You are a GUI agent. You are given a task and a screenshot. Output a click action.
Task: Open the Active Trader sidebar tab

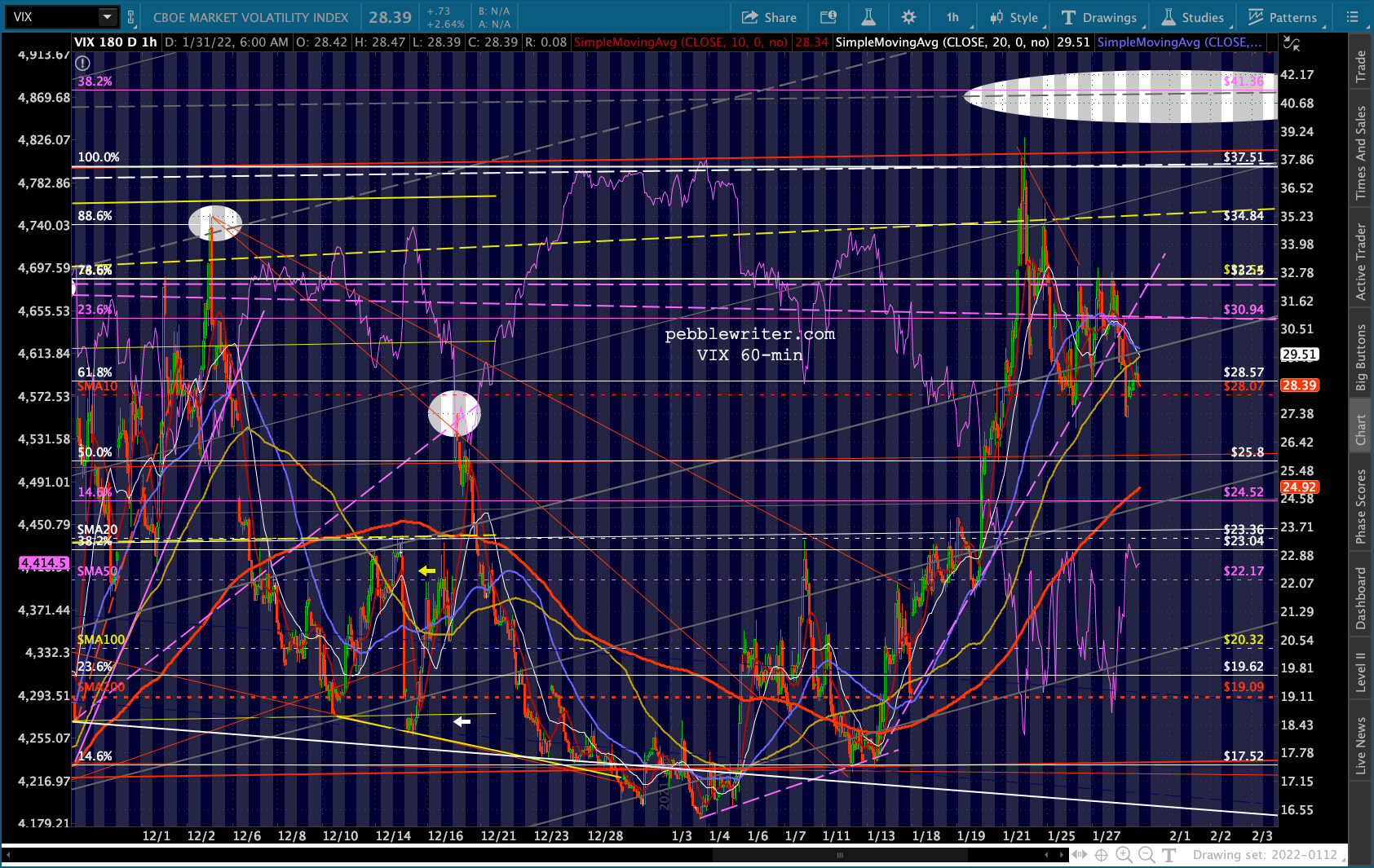tap(1360, 262)
